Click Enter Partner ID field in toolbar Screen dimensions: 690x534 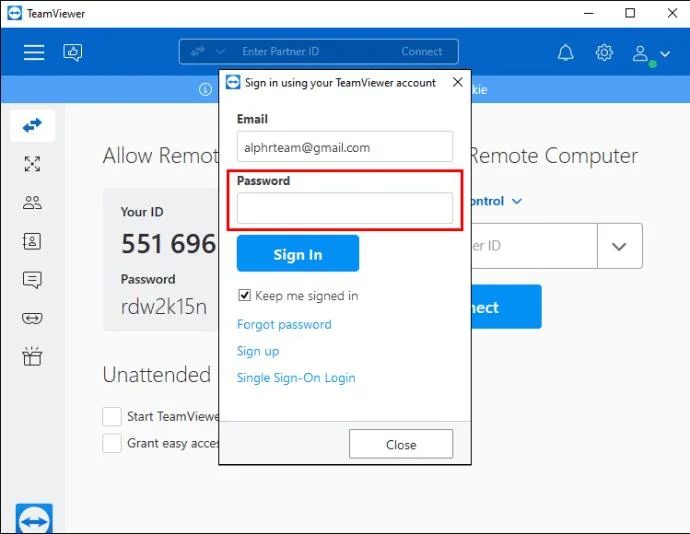pyautogui.click(x=280, y=52)
